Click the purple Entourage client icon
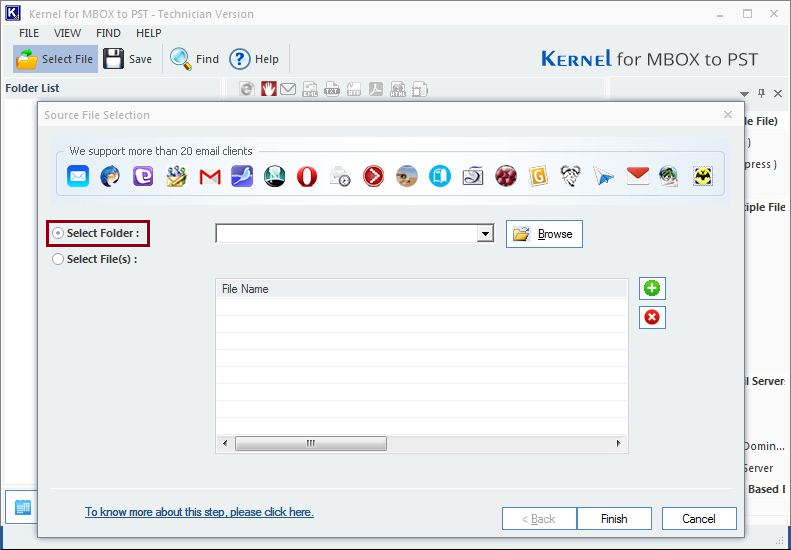This screenshot has width=791, height=550. (x=143, y=177)
